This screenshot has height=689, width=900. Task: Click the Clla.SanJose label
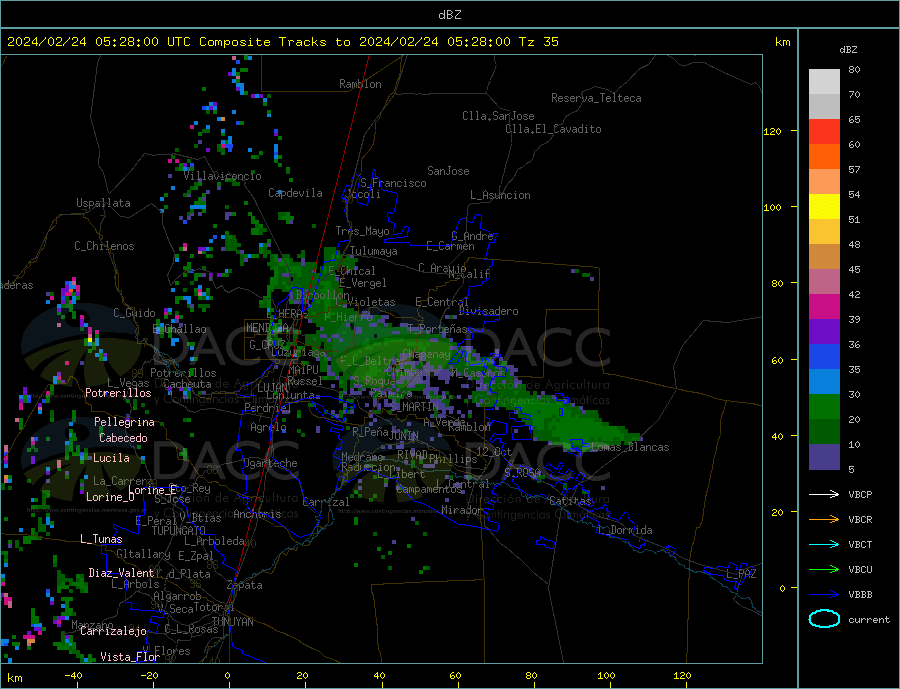[x=498, y=116]
